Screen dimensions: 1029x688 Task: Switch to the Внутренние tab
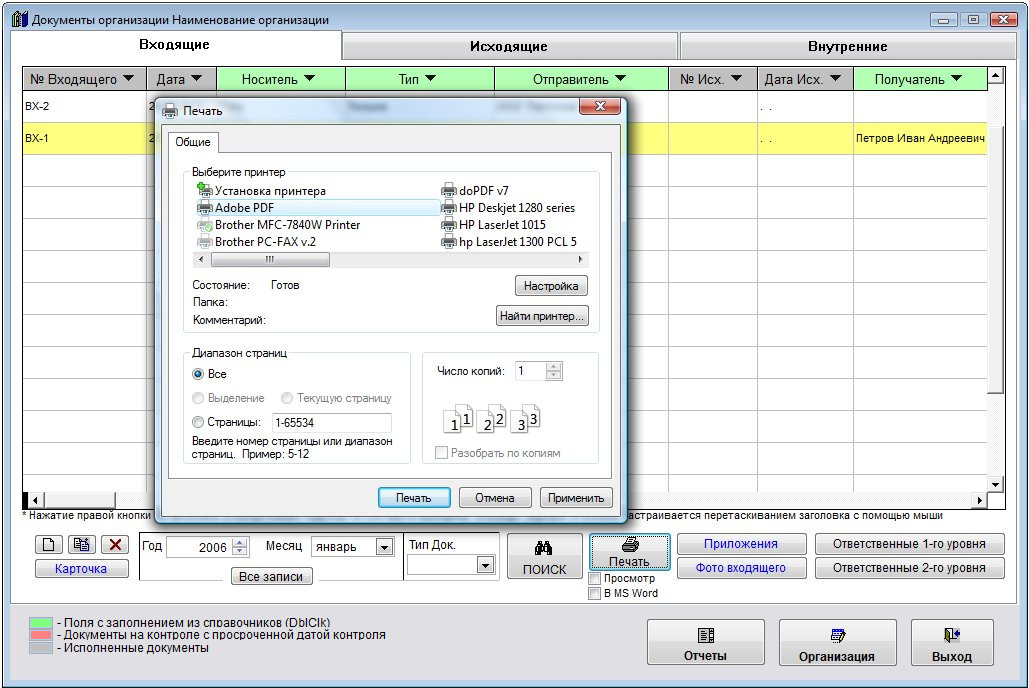click(847, 46)
